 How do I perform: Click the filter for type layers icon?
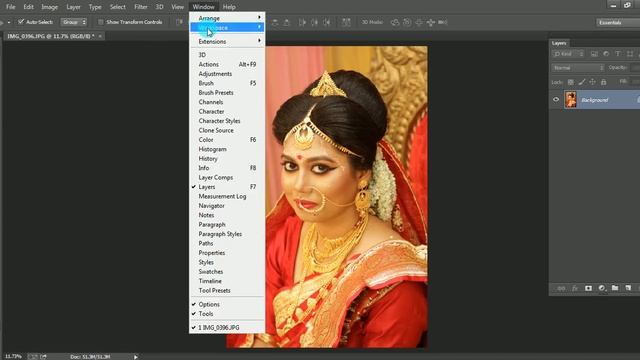click(618, 54)
